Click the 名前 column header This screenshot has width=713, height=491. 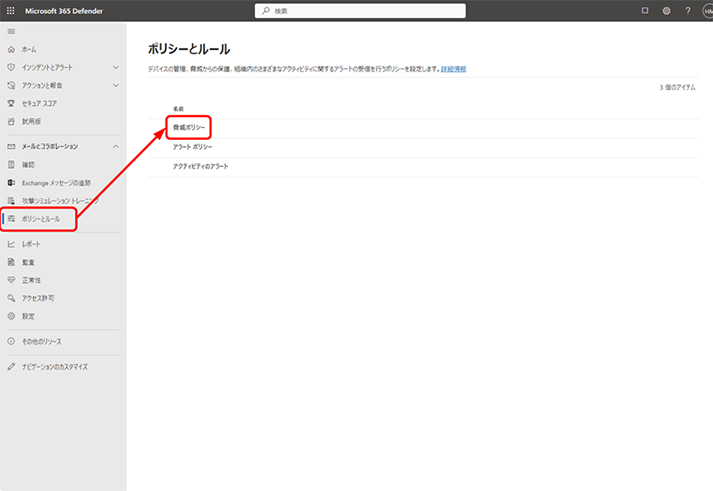(x=178, y=109)
